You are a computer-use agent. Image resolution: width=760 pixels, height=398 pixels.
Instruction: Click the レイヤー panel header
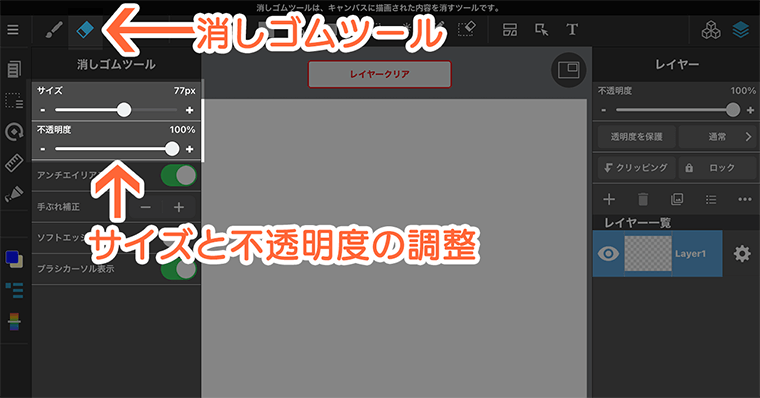(x=677, y=64)
